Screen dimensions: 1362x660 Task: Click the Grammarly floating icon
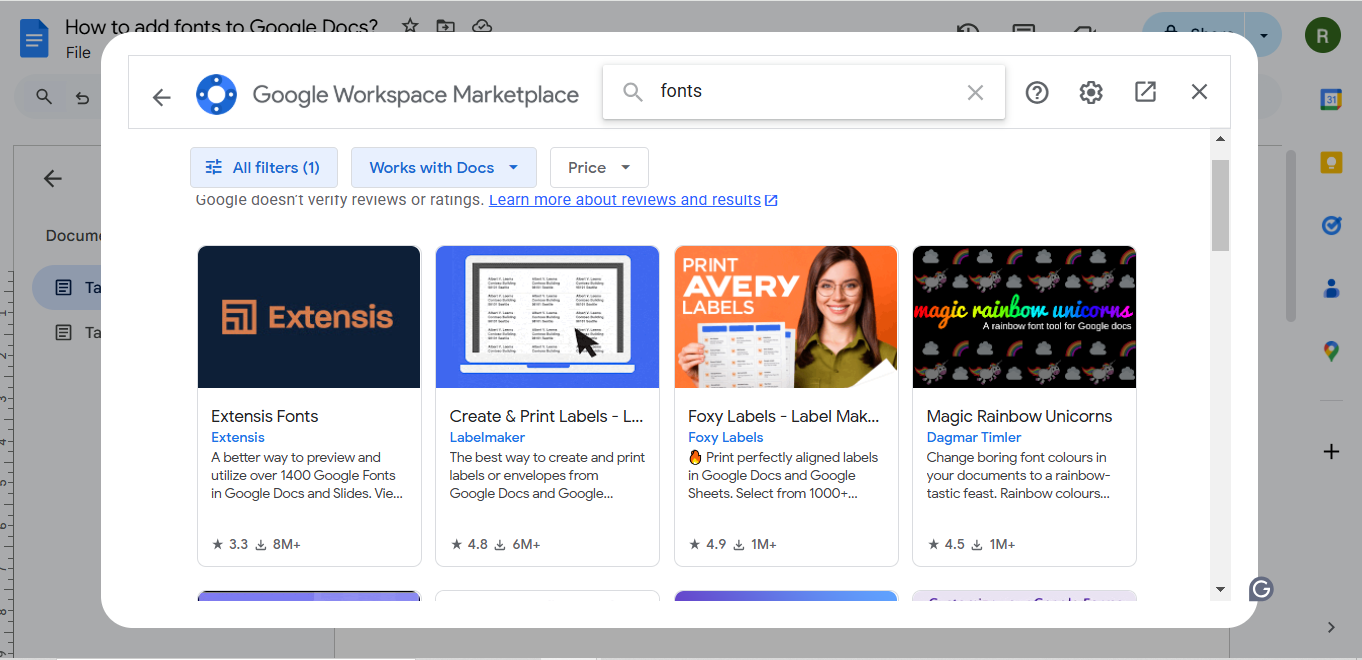(x=1261, y=590)
